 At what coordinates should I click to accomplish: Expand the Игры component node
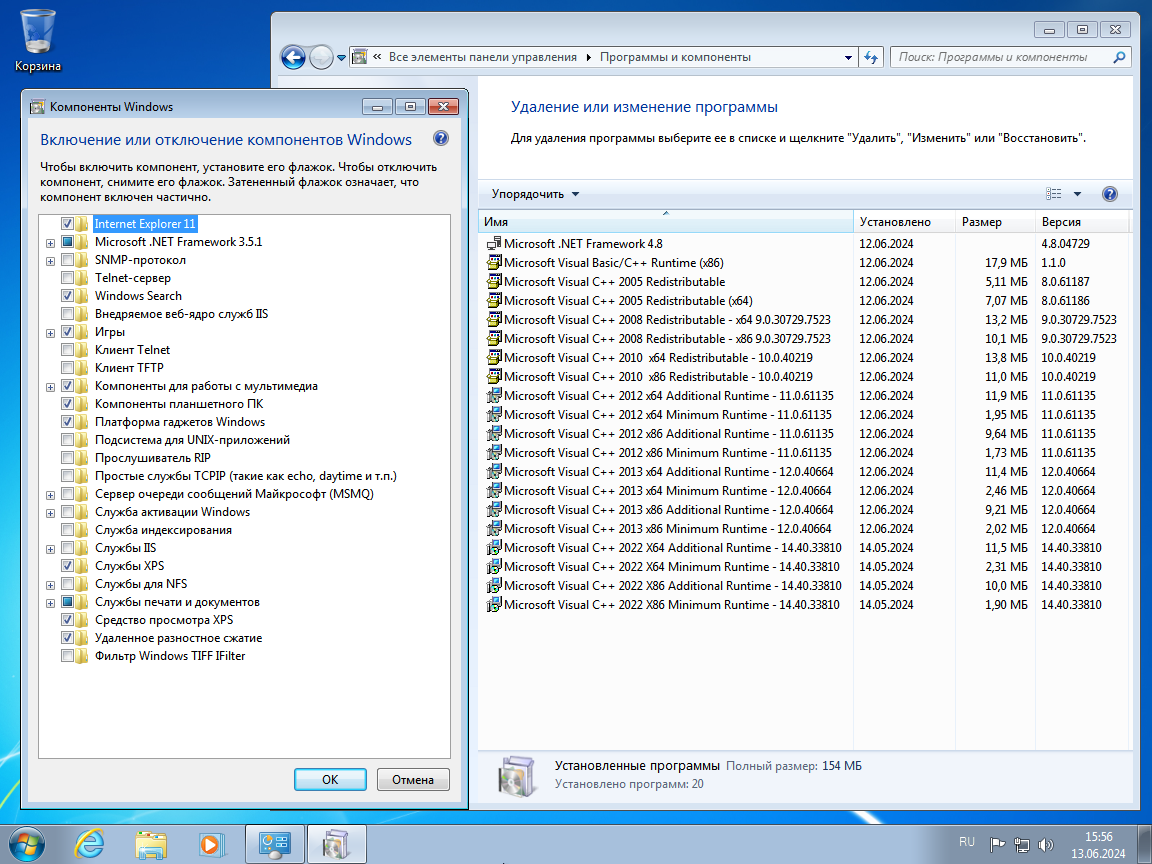click(x=51, y=333)
